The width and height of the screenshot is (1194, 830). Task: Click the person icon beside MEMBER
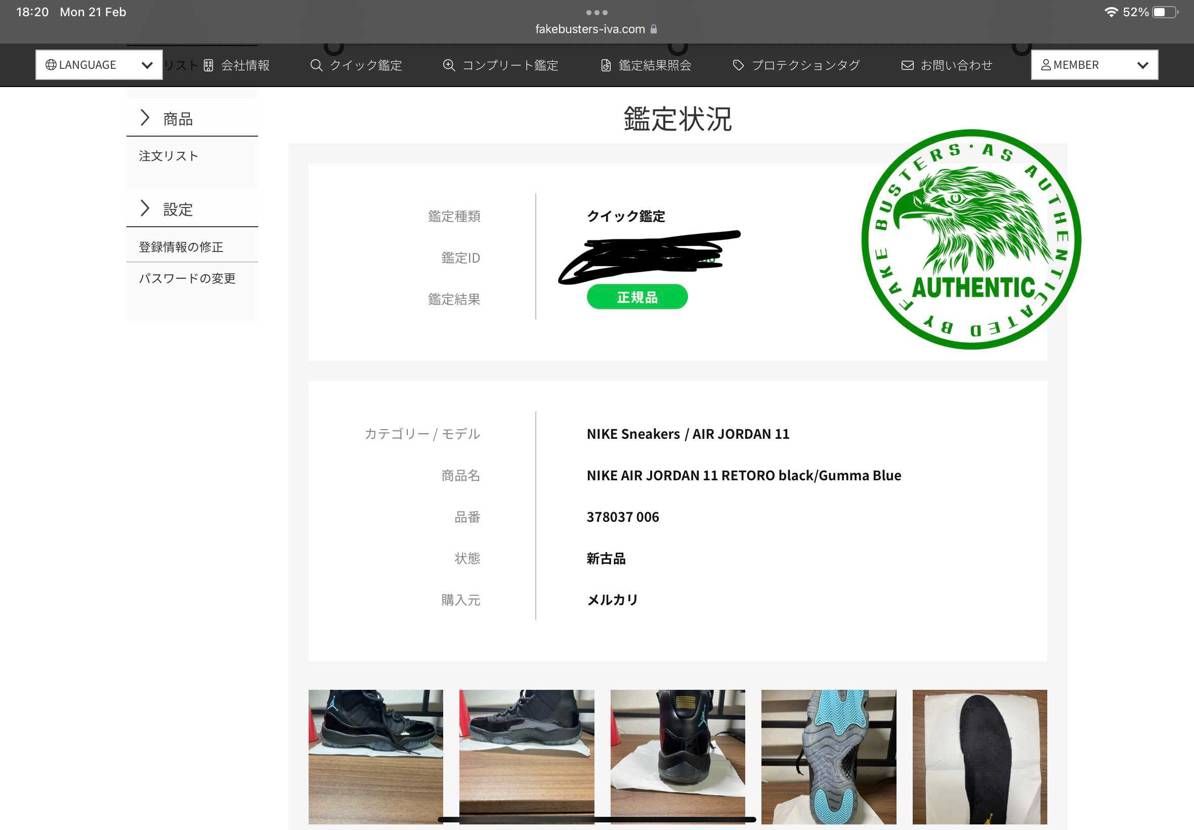pos(1046,65)
